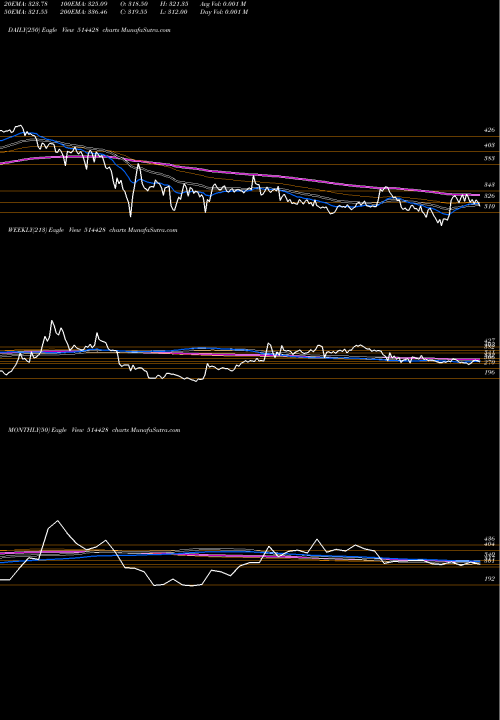The width and height of the screenshot is (500, 720).
Task: Click the DAILY(250) chart title
Action: click(89, 30)
